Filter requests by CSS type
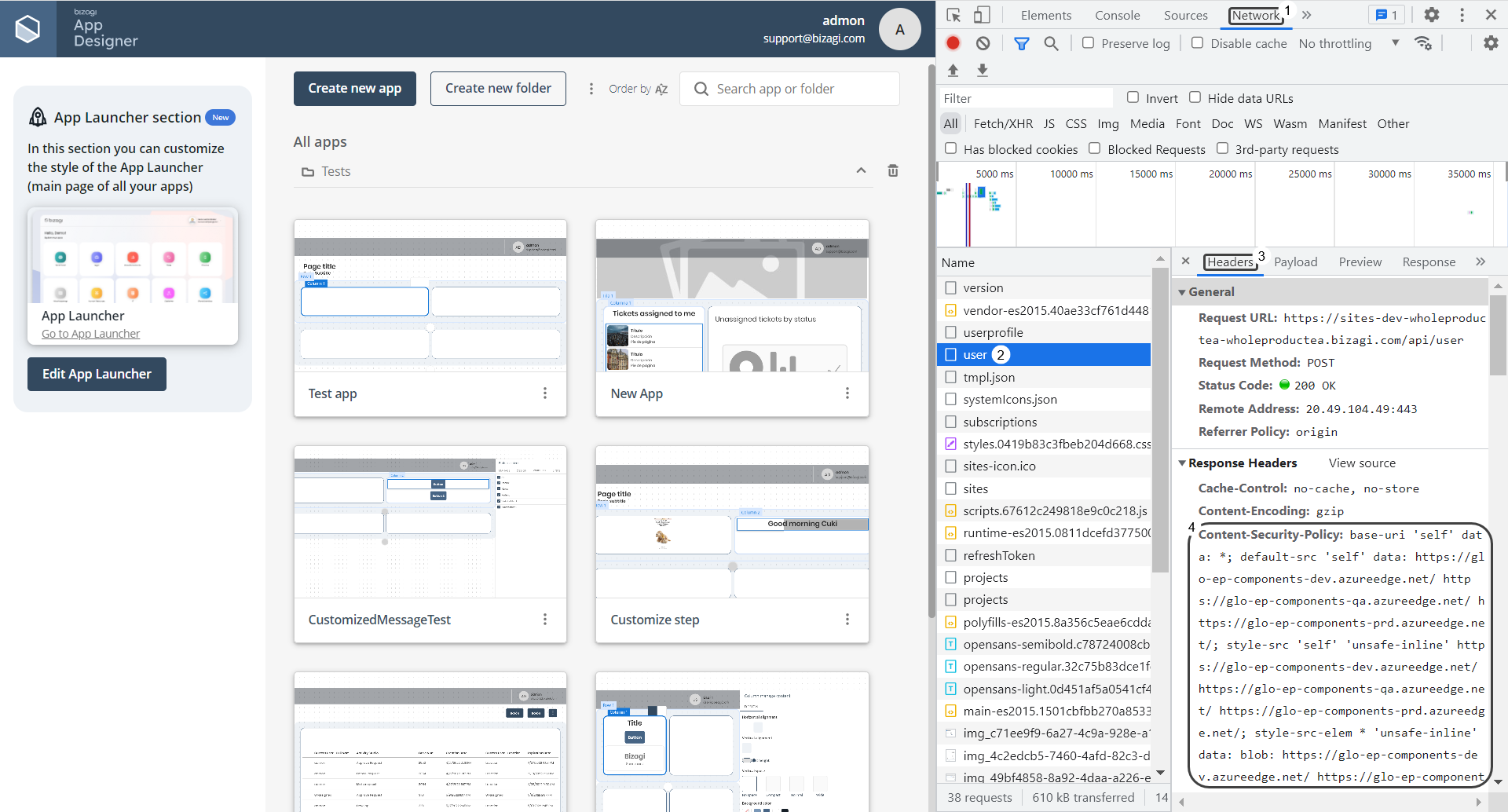 (x=1076, y=123)
